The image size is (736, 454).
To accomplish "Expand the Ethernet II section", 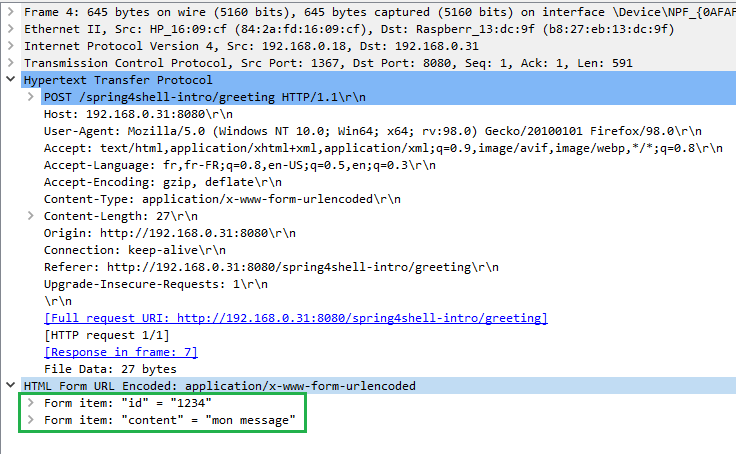I will pyautogui.click(x=10, y=29).
